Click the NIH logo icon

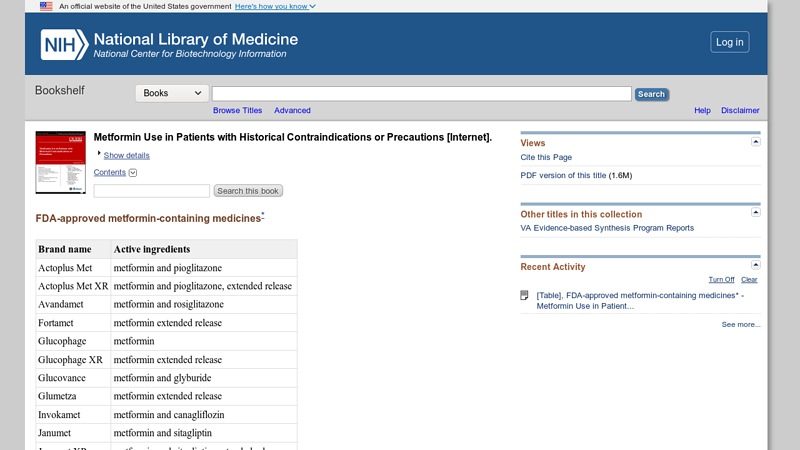tap(64, 44)
